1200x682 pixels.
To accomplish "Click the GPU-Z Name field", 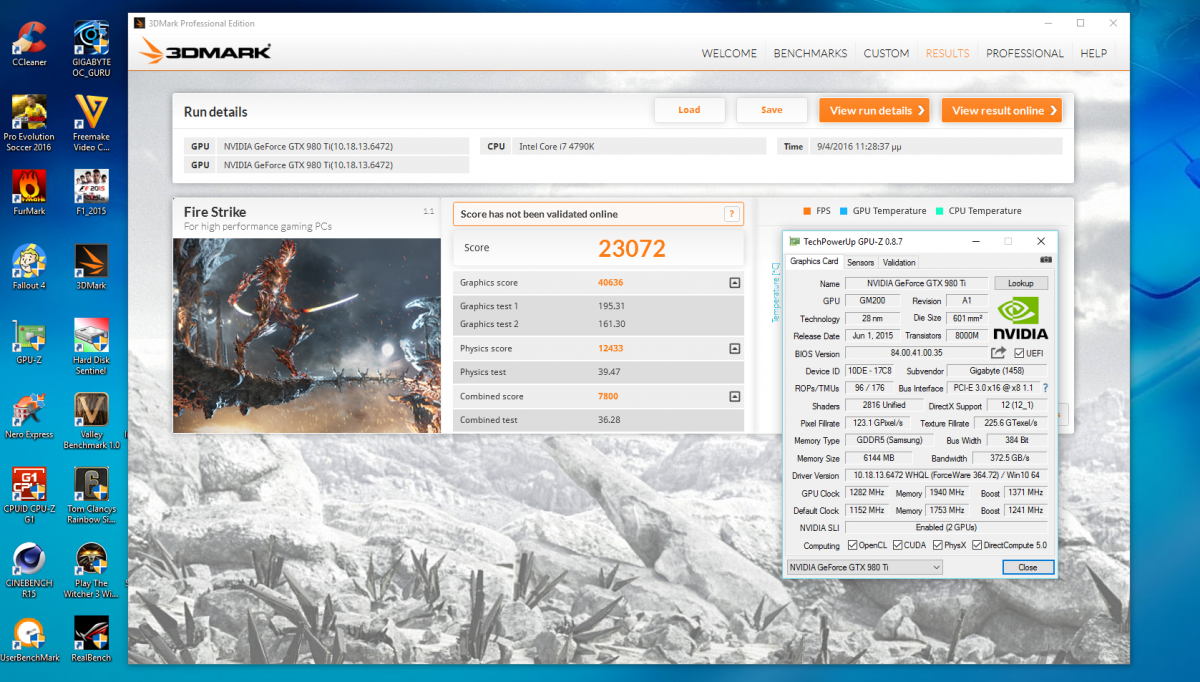I will coord(916,284).
